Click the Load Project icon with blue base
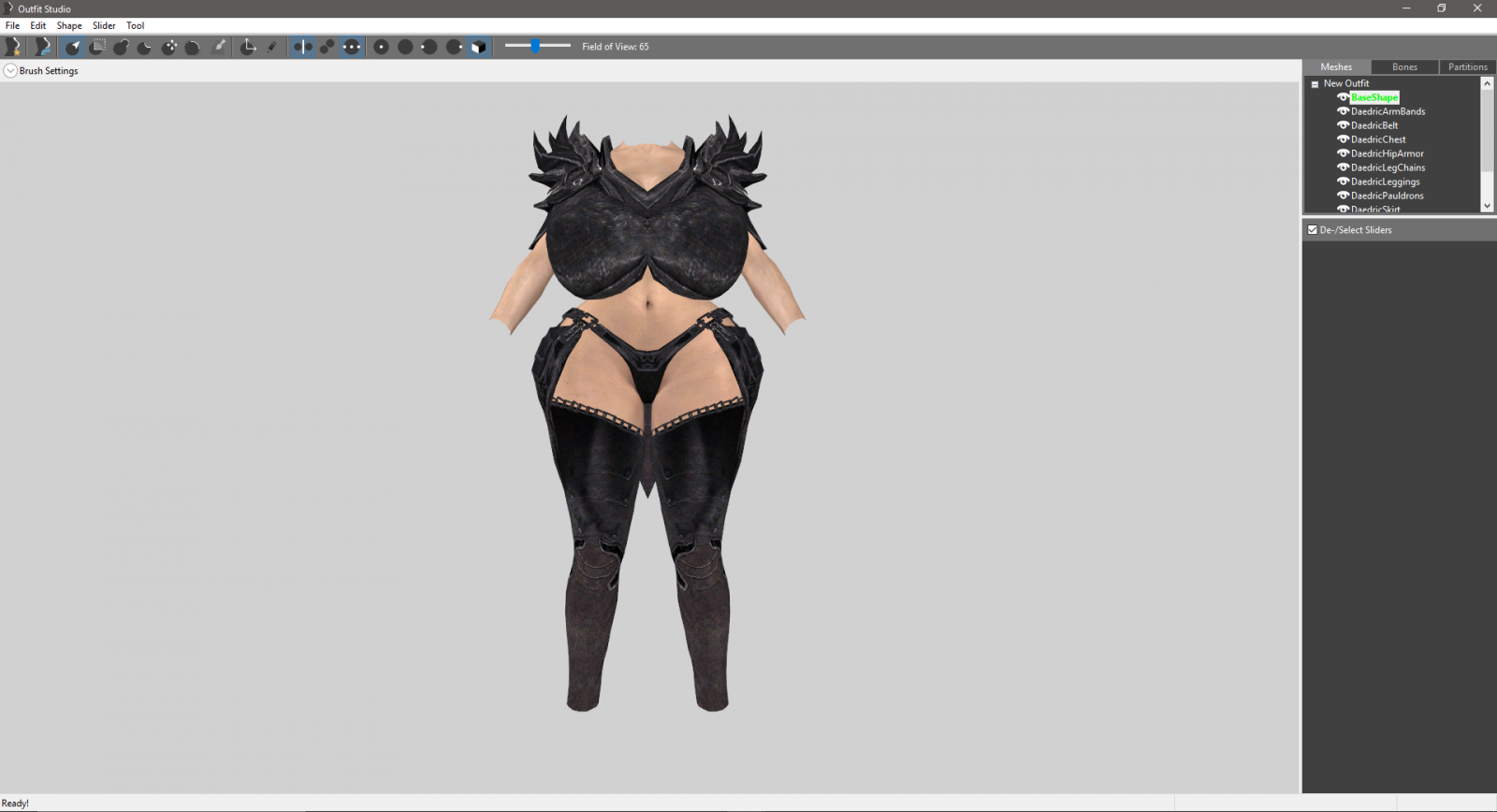The height and width of the screenshot is (812, 1497). 42,46
